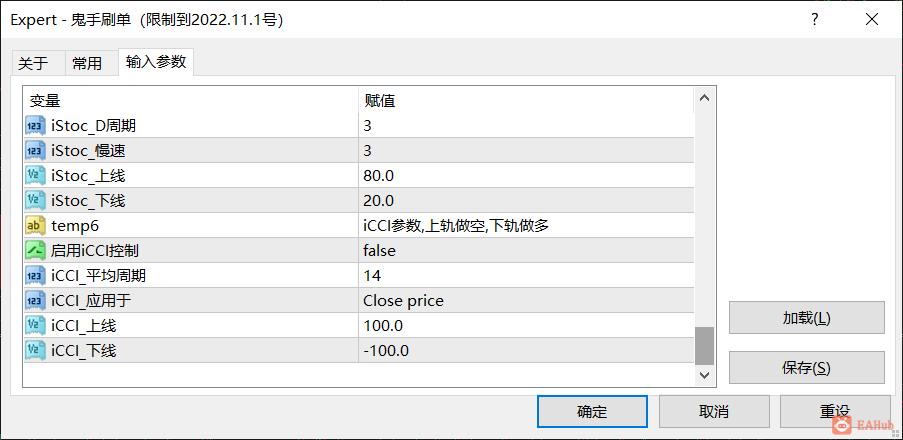
Task: Click the vertical scrollbar thumb
Action: pos(704,346)
